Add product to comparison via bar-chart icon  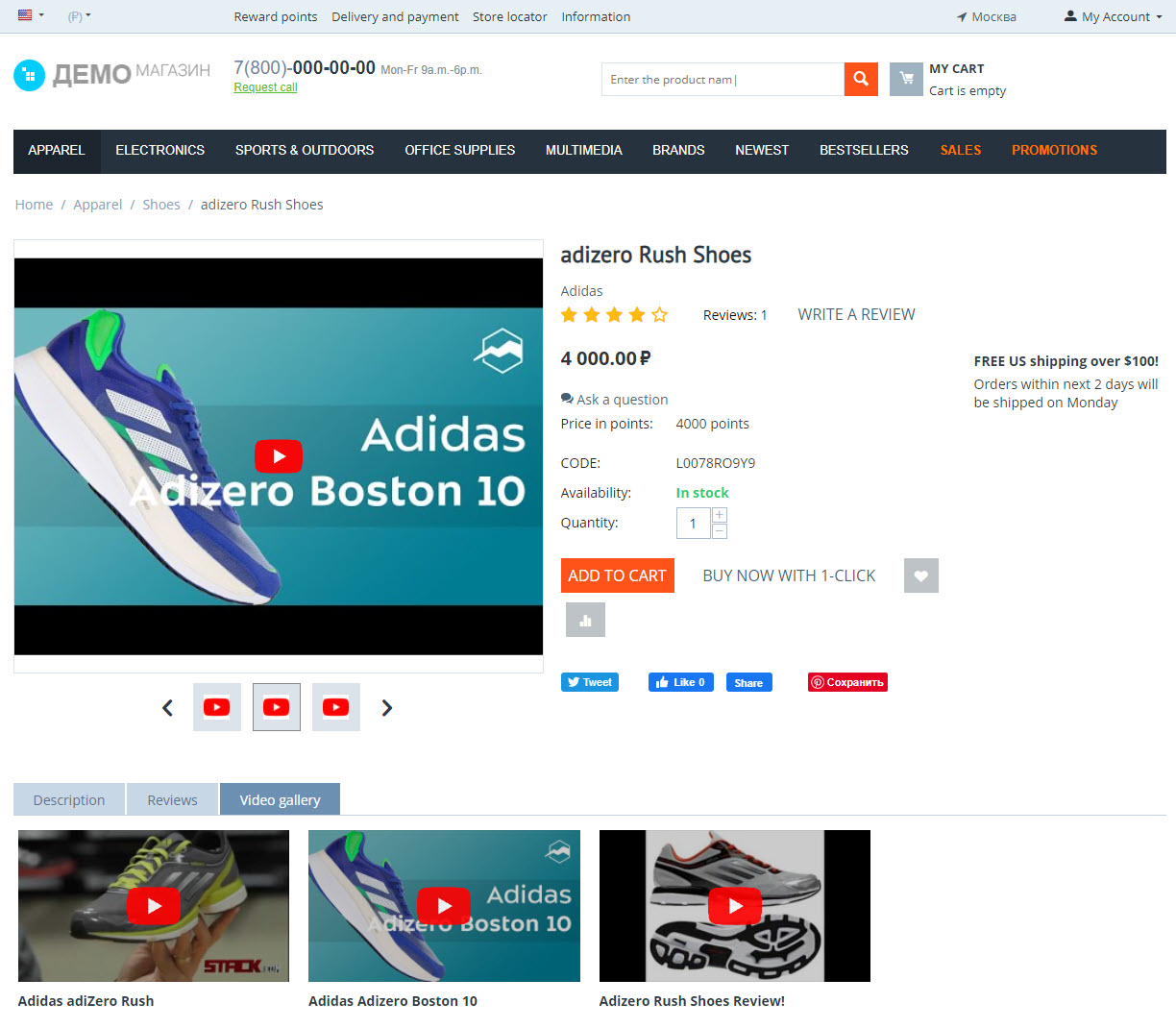click(585, 619)
